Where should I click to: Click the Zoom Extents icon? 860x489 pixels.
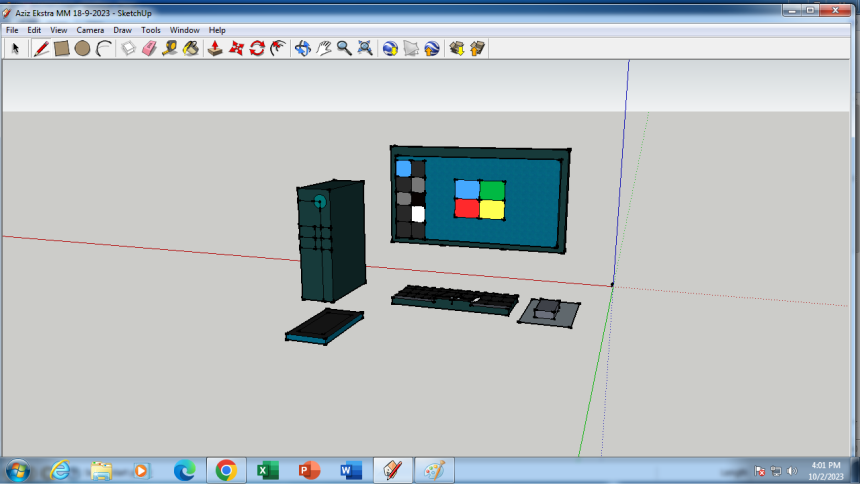(365, 48)
